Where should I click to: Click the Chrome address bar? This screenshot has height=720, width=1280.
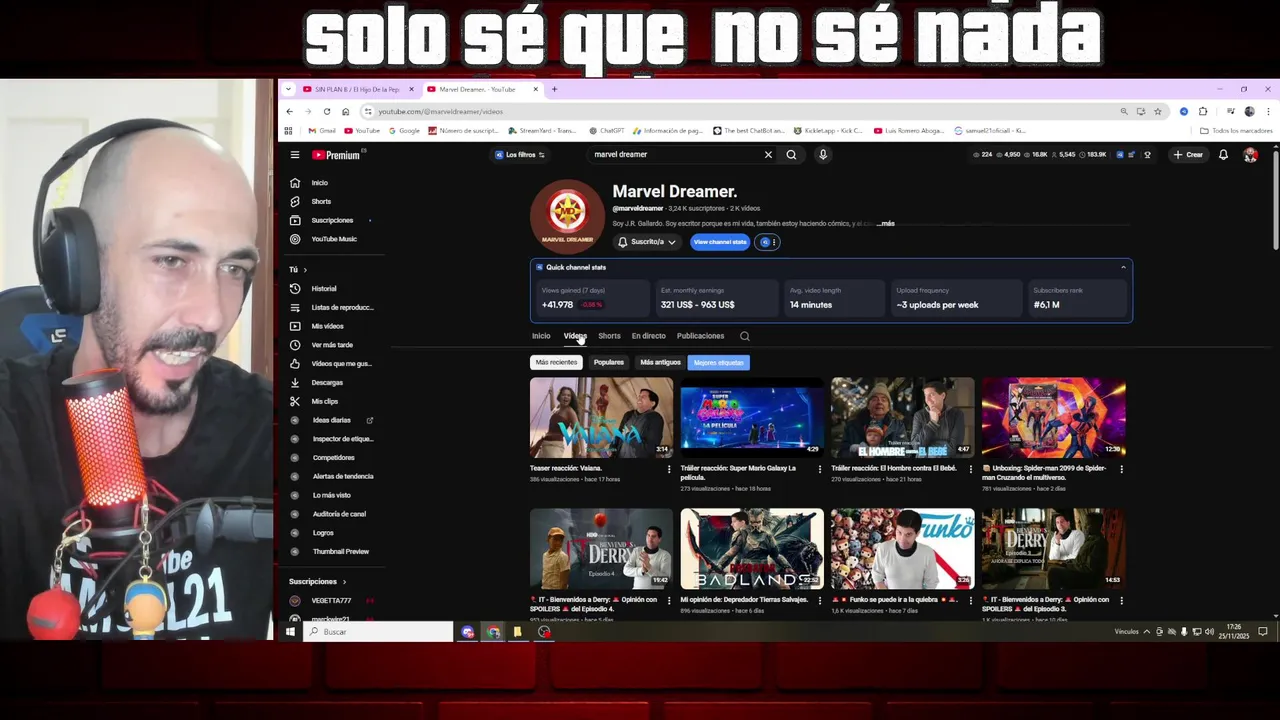(x=740, y=111)
